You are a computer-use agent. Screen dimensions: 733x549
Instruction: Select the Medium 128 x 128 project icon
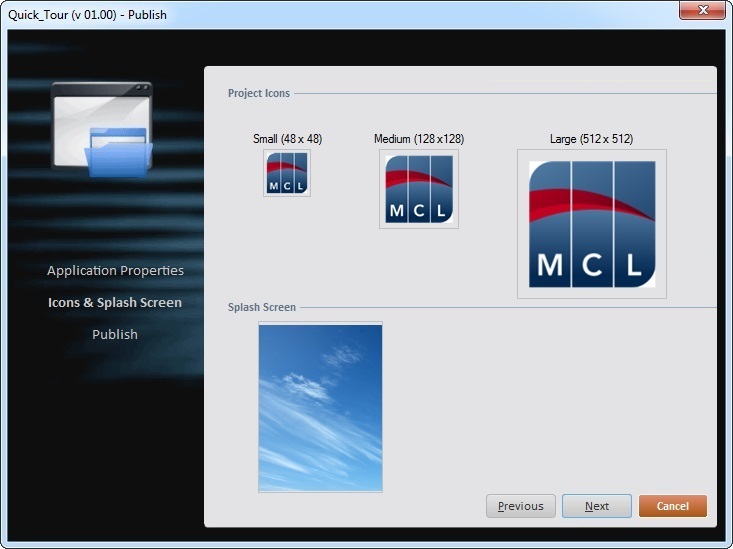(419, 189)
